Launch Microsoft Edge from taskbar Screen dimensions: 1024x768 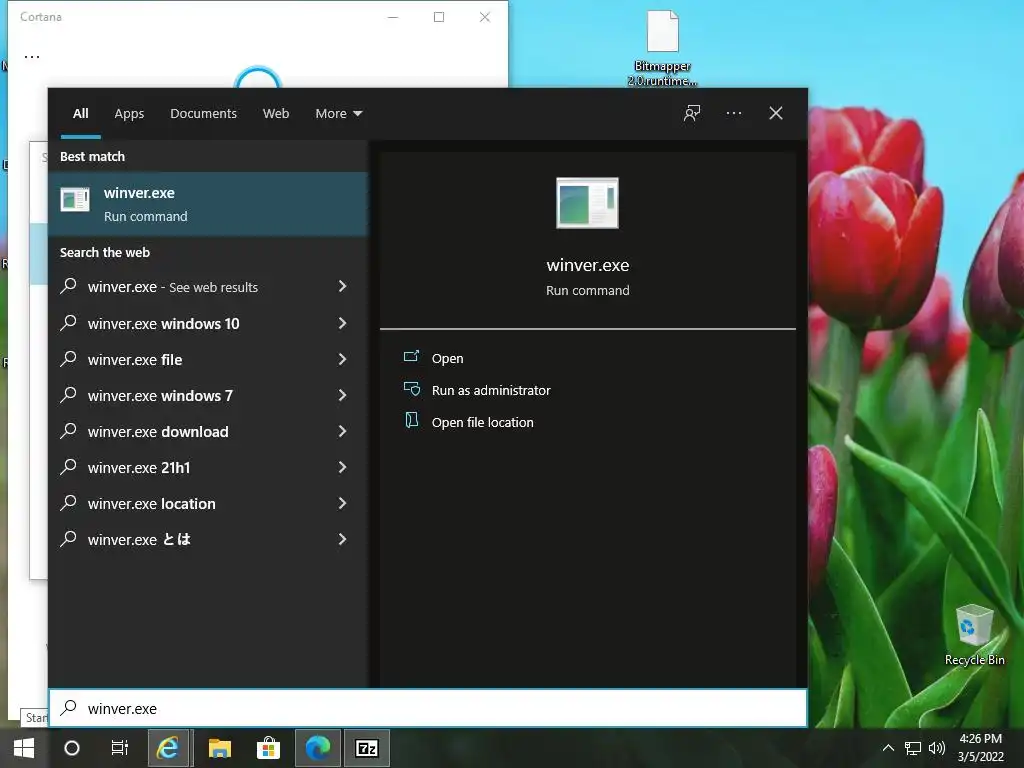318,748
